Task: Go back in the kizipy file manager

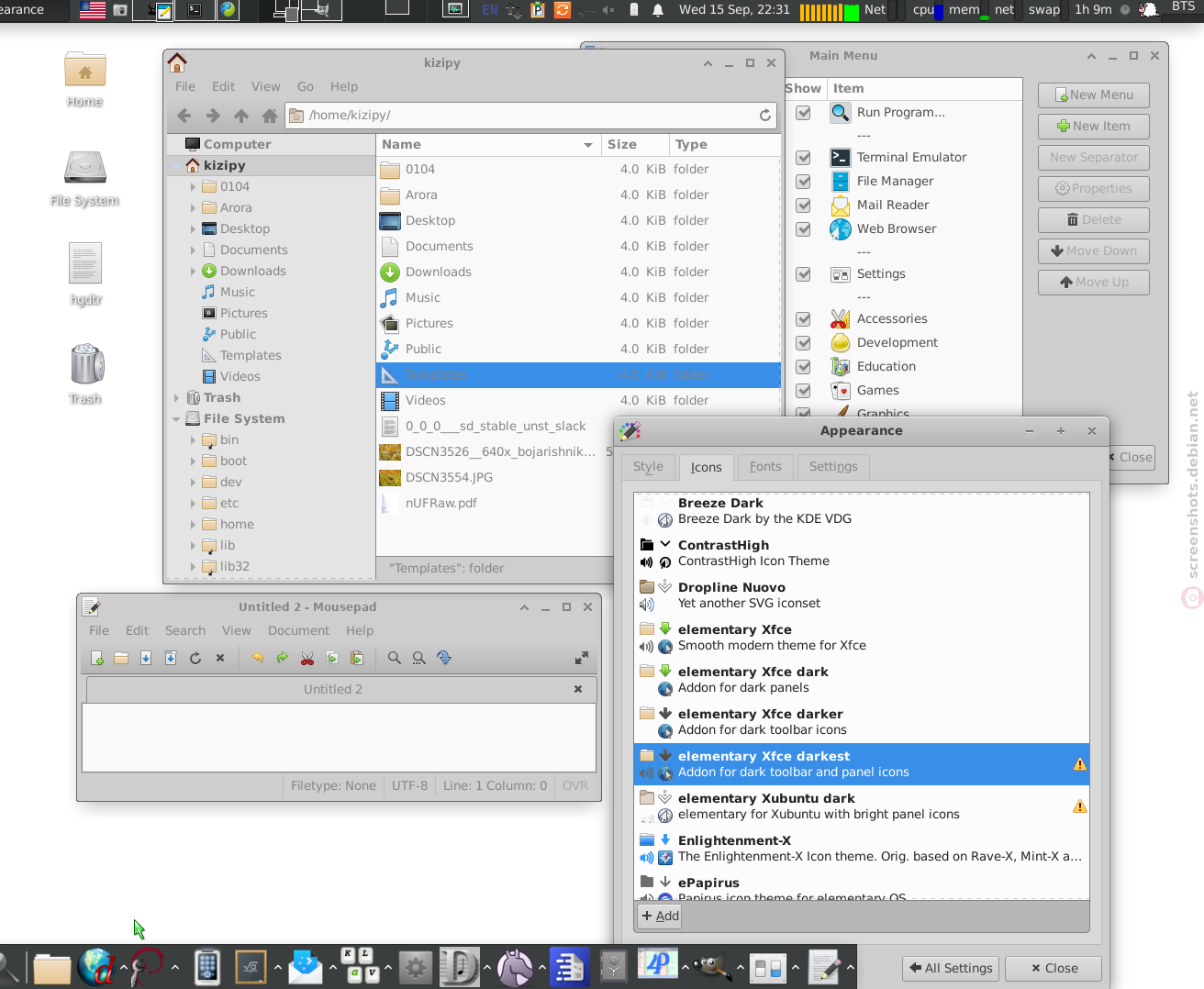Action: pos(184,116)
